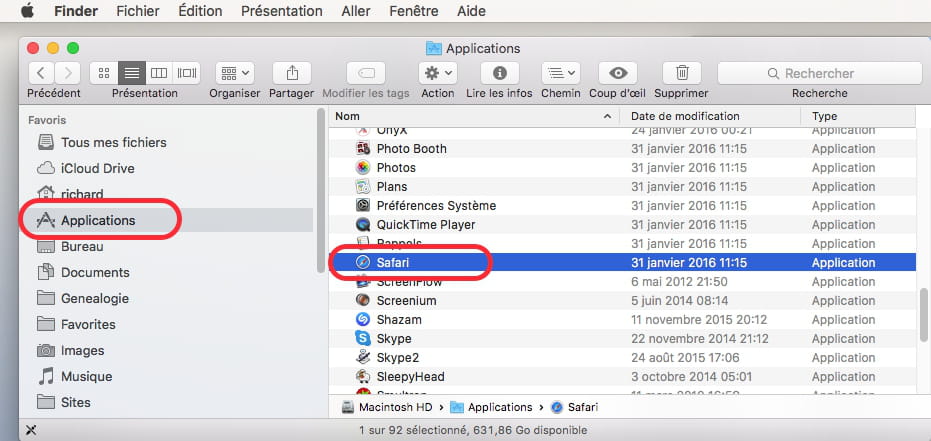Open the Fichier menu
Viewport: 931px width, 441px height.
pos(138,11)
